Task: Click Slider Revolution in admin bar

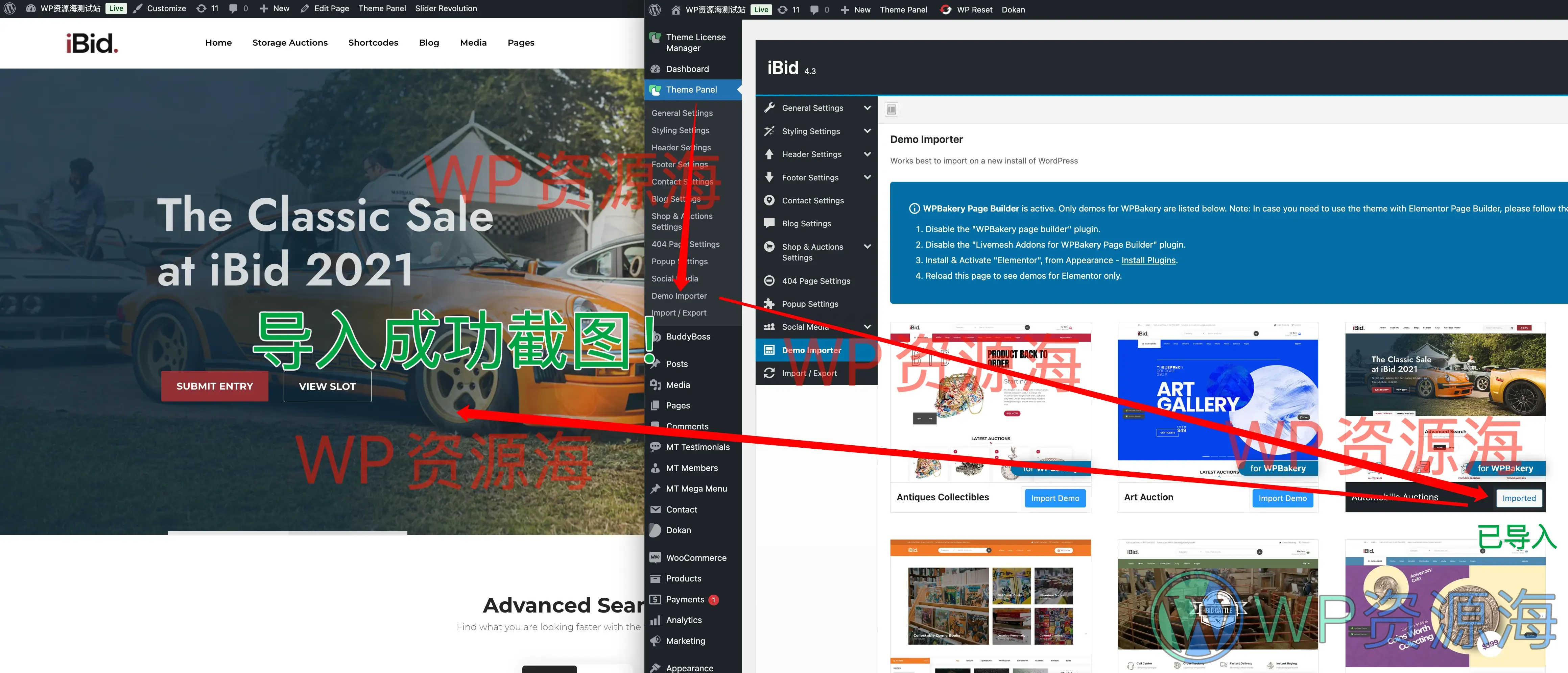Action: 446,8
